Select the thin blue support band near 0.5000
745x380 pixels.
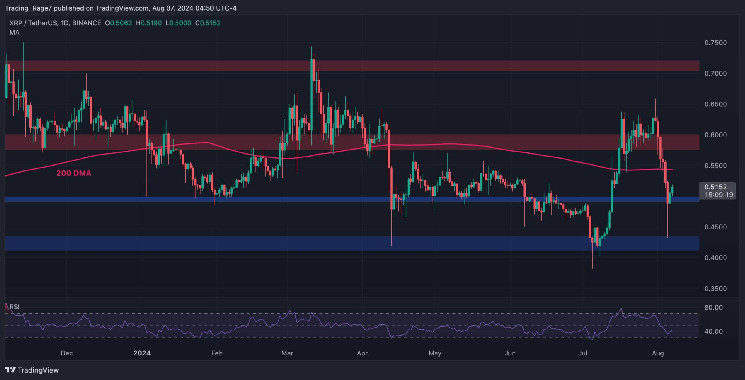click(x=352, y=200)
